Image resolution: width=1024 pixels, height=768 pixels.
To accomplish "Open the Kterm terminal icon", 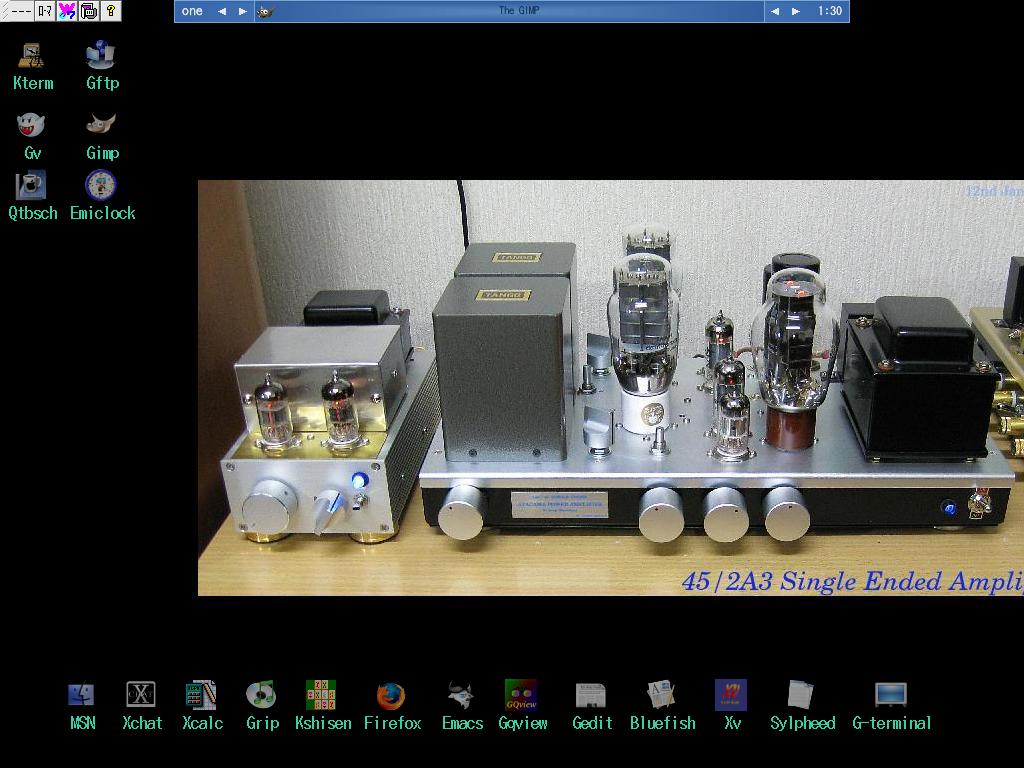I will coord(32,55).
